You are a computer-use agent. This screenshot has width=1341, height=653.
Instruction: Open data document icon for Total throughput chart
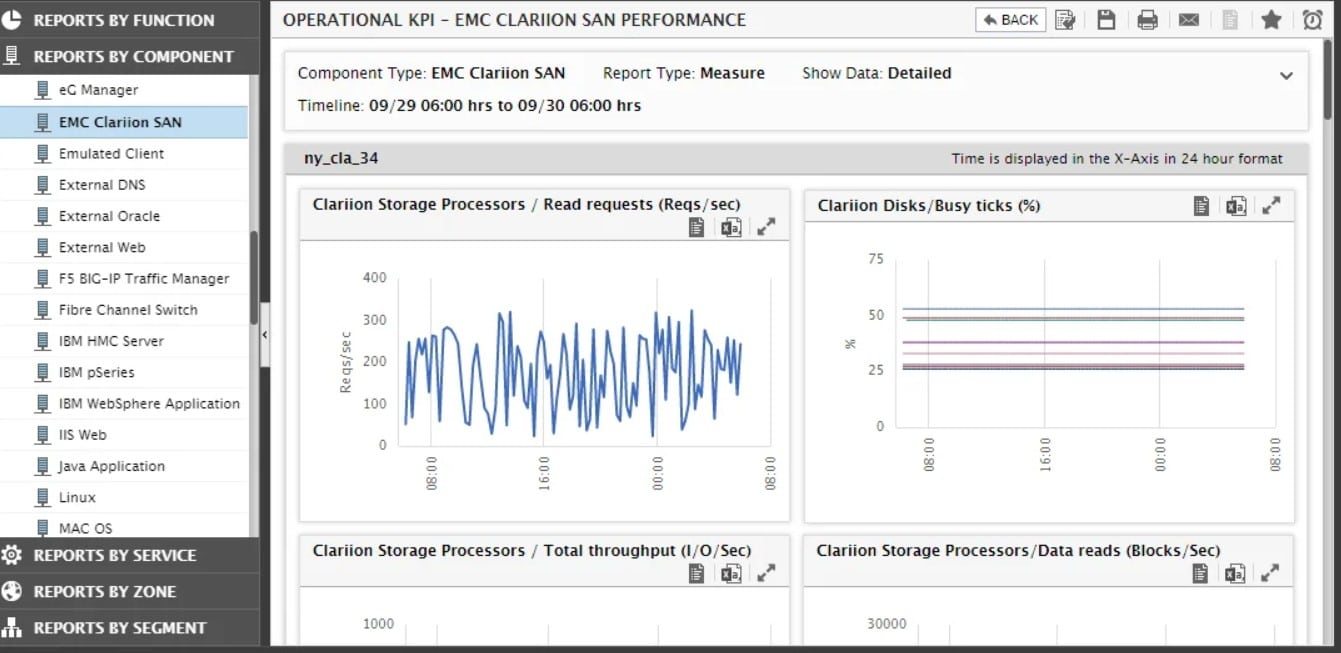coord(697,573)
